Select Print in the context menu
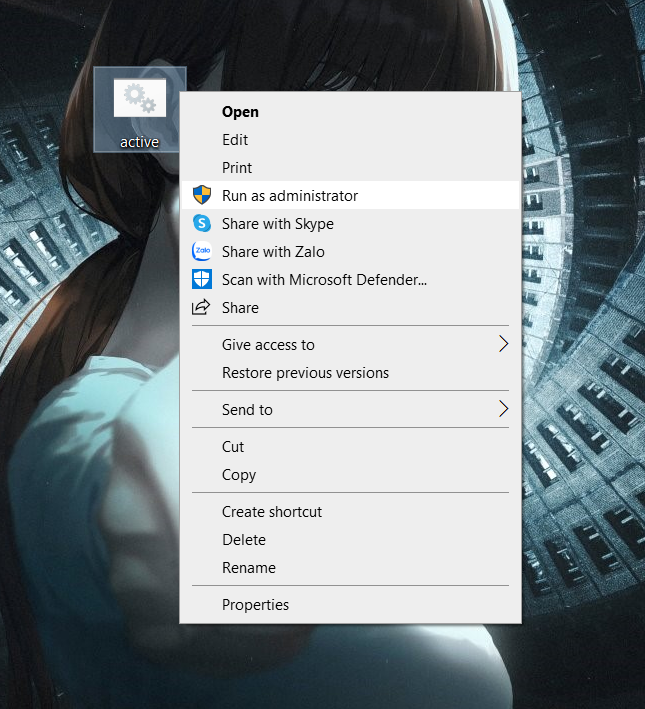This screenshot has height=709, width=645. [x=351, y=168]
